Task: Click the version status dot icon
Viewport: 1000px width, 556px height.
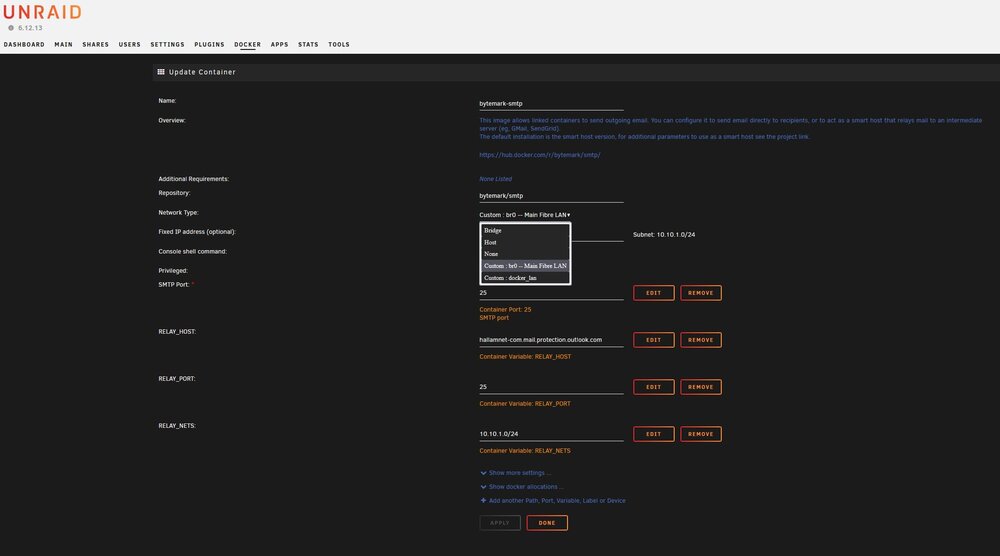Action: pyautogui.click(x=11, y=28)
